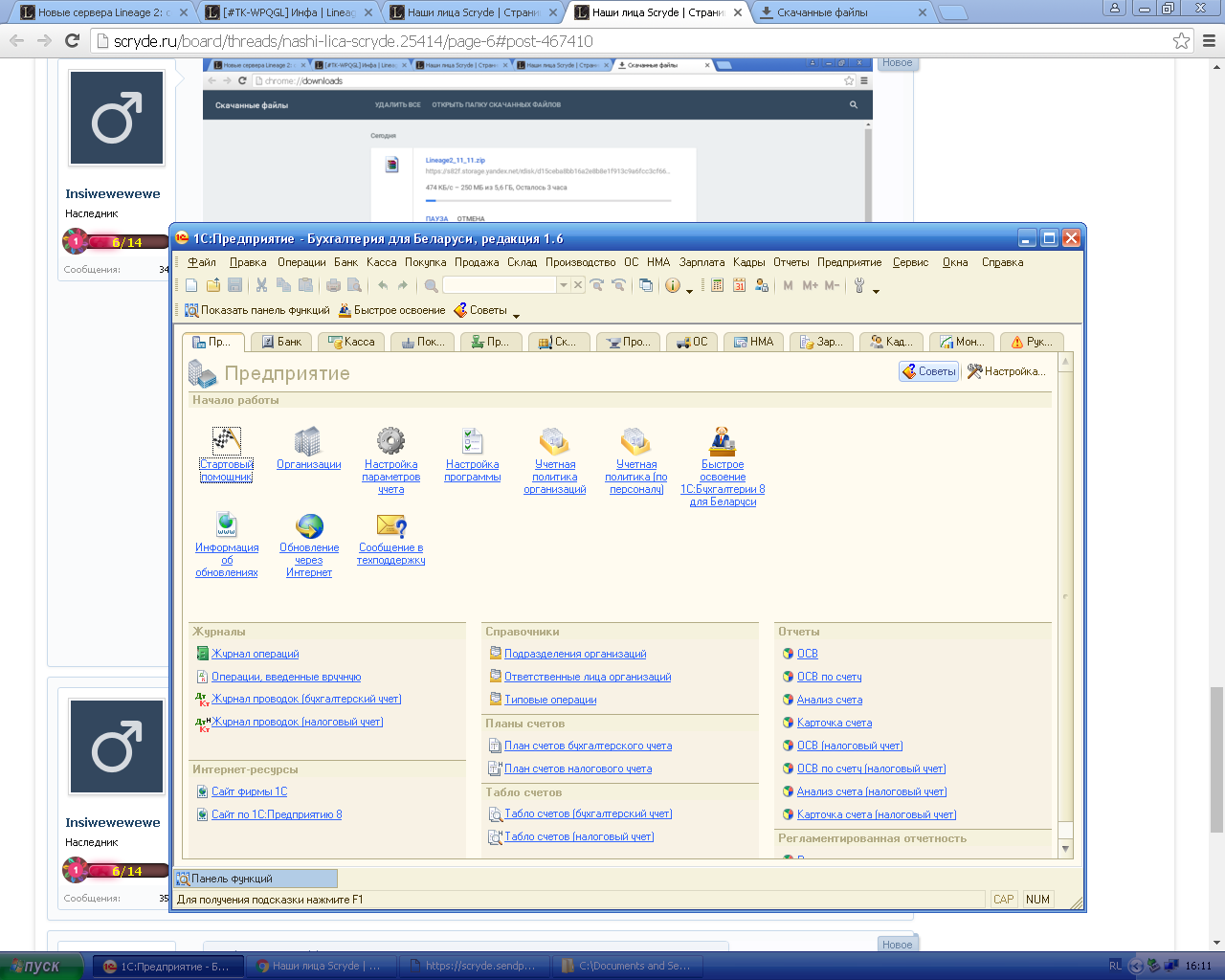Toggle Показать панель функций in the toolbar

[256, 310]
